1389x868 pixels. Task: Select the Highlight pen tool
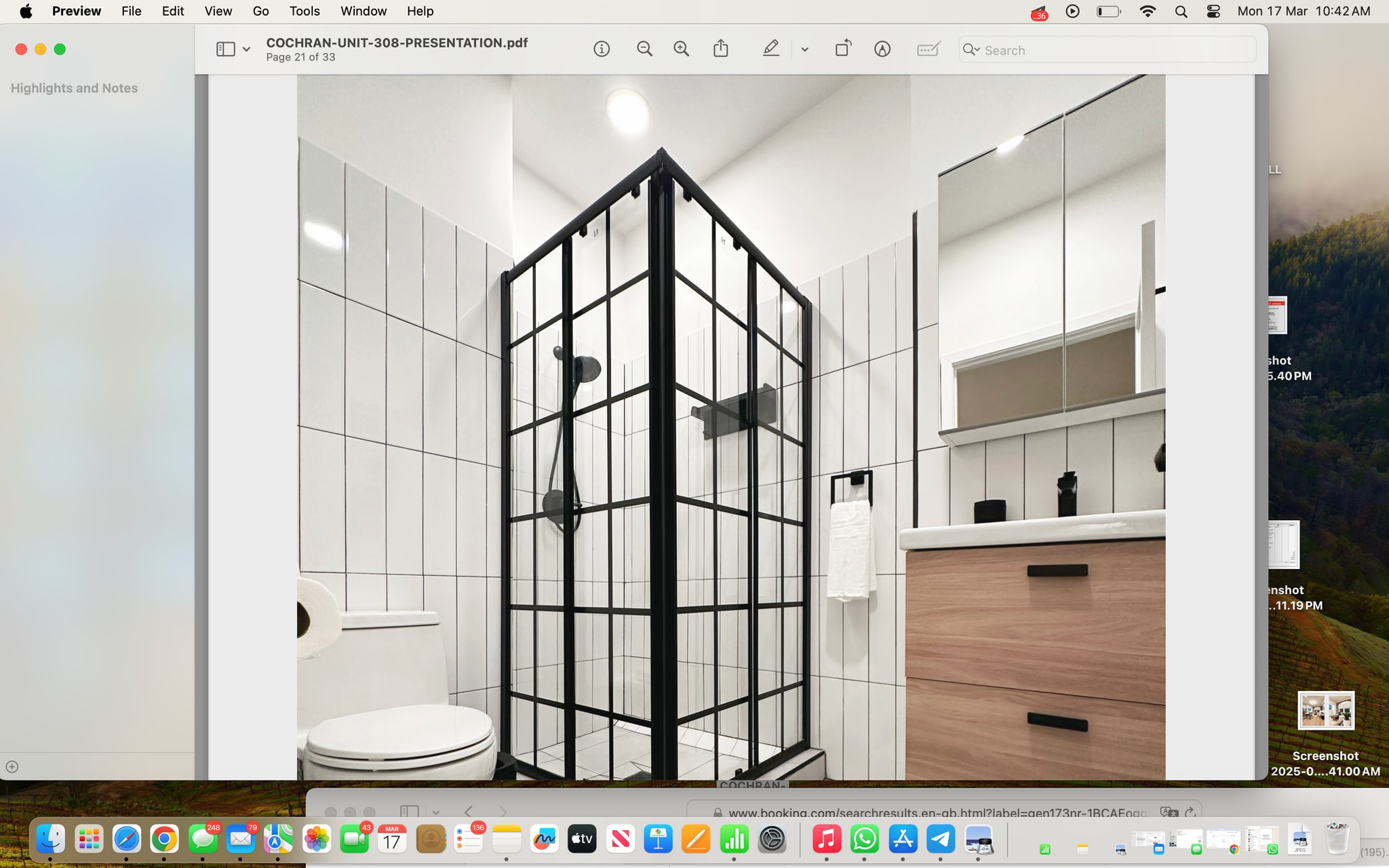(770, 49)
